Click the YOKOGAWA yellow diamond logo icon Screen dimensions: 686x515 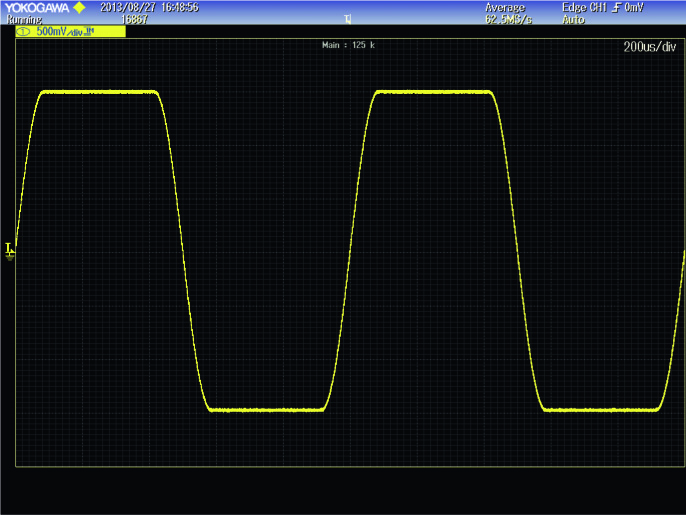pos(79,7)
